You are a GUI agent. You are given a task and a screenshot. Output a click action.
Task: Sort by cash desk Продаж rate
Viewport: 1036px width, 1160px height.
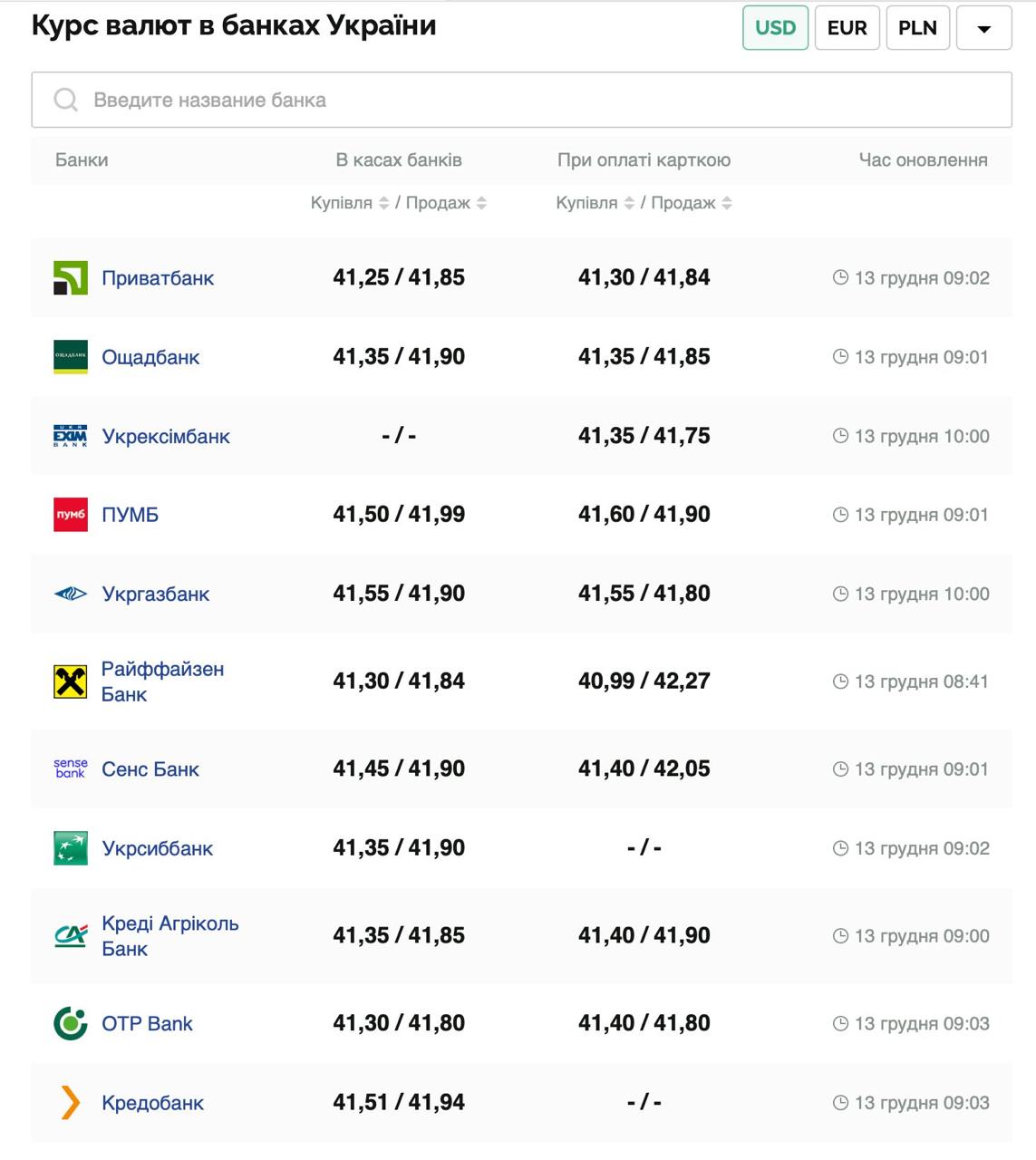481,203
